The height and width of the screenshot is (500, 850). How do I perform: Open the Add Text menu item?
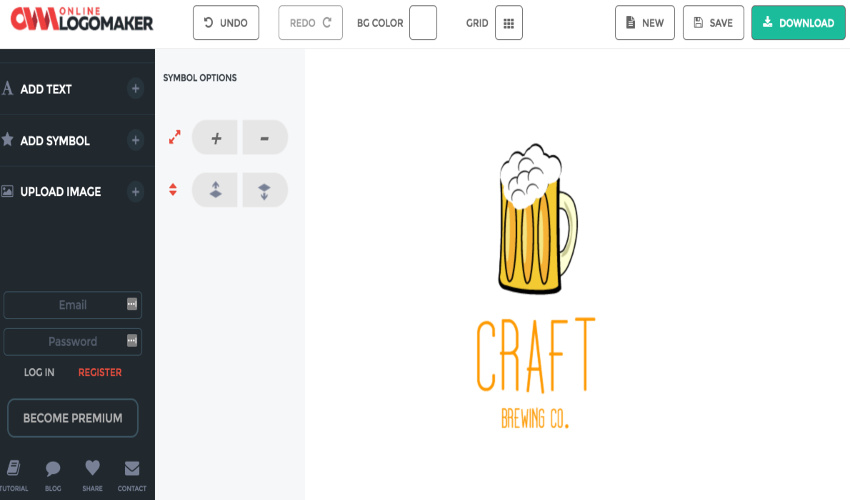click(x=46, y=89)
